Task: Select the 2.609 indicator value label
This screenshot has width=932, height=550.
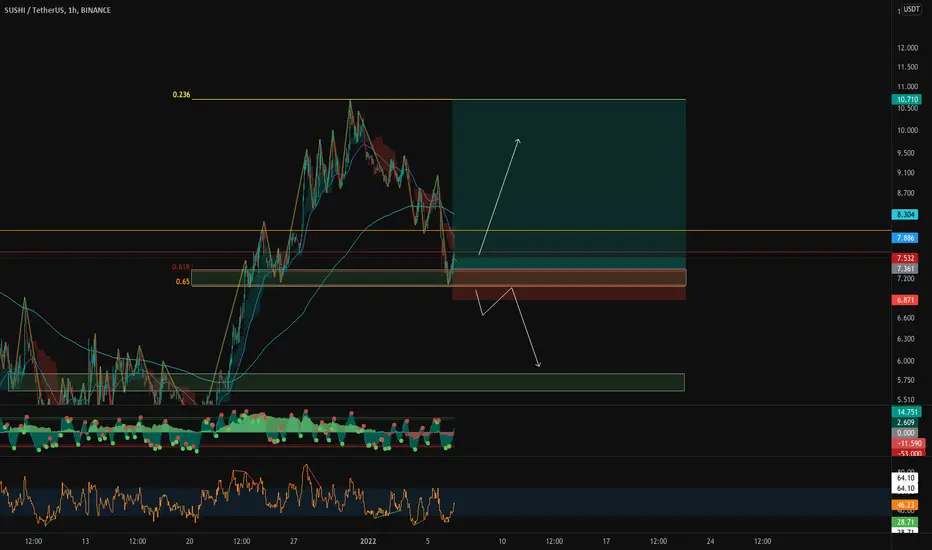Action: (906, 423)
